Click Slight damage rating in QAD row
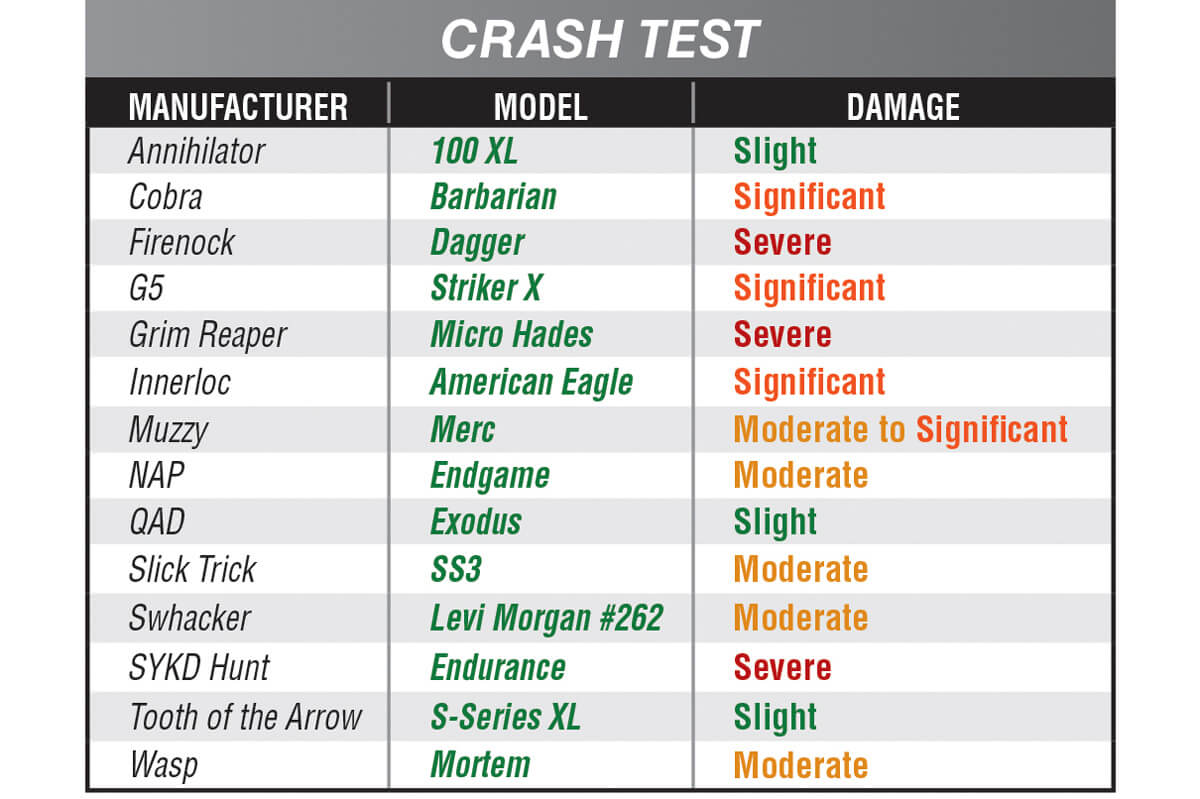 tap(775, 522)
